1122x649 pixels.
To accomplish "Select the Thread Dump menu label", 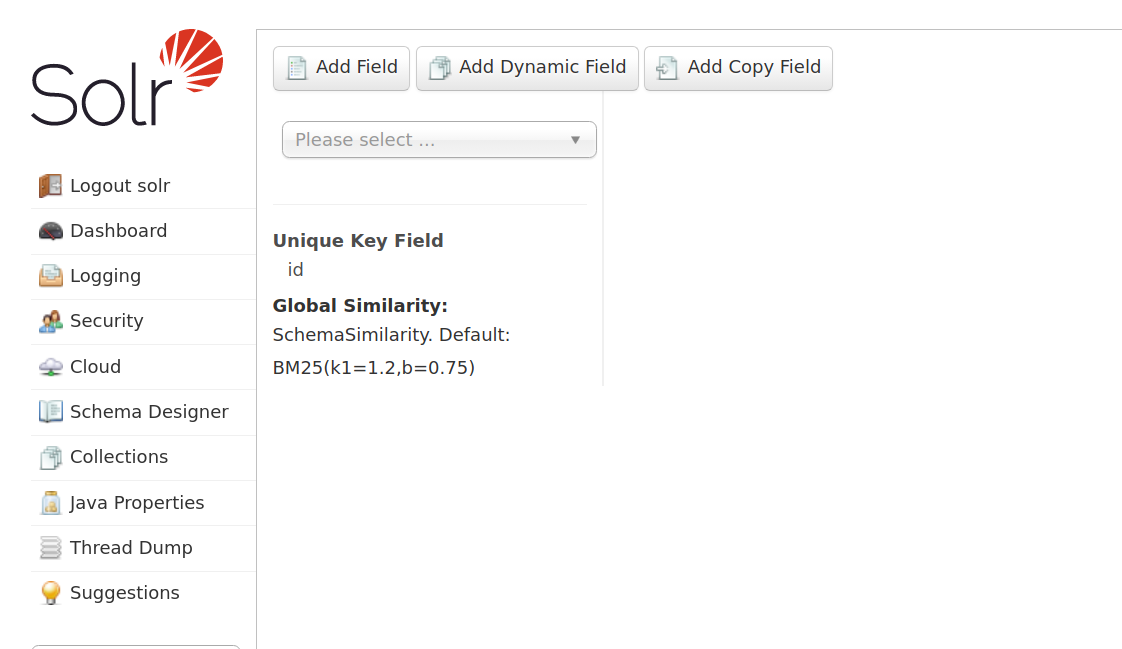I will tap(131, 548).
